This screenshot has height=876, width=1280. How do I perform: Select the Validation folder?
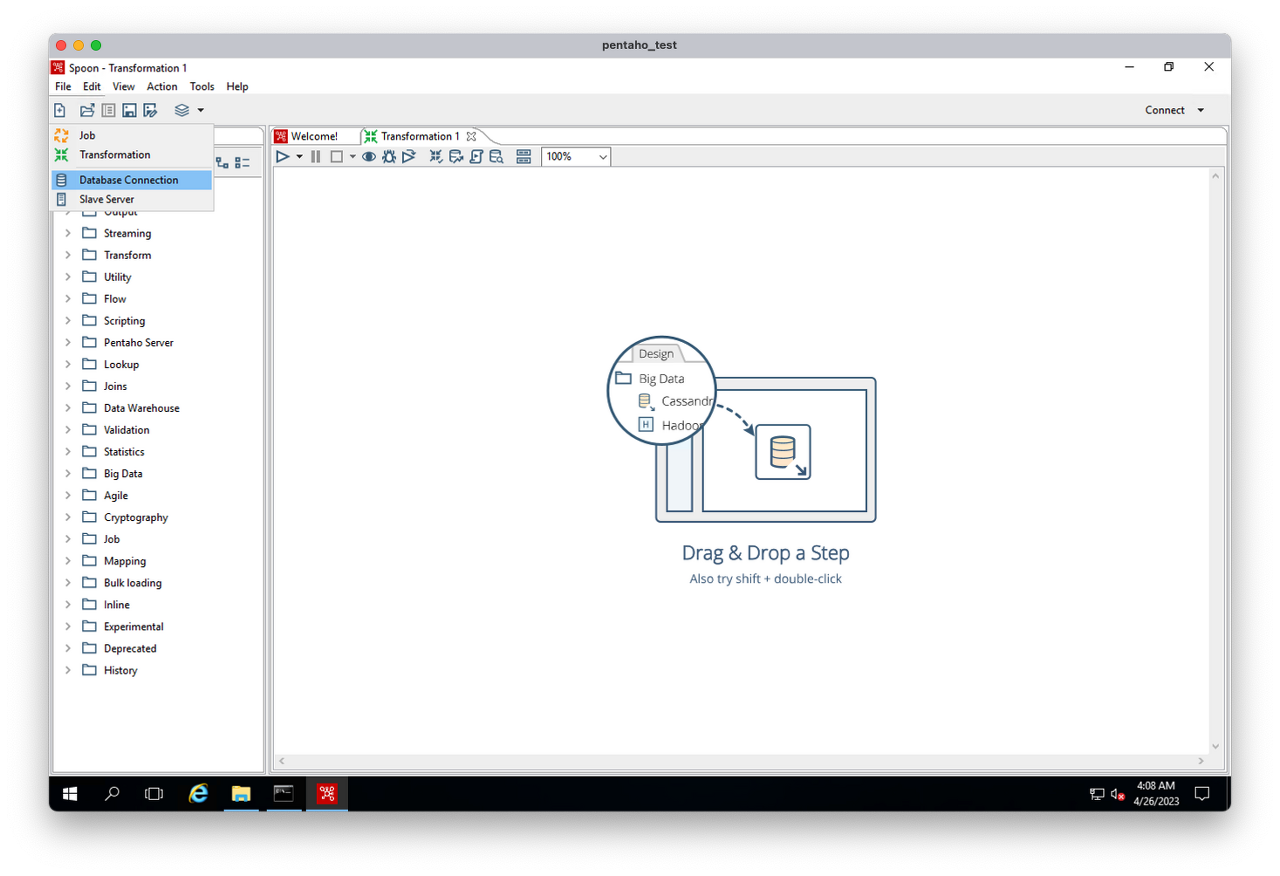click(x=126, y=430)
